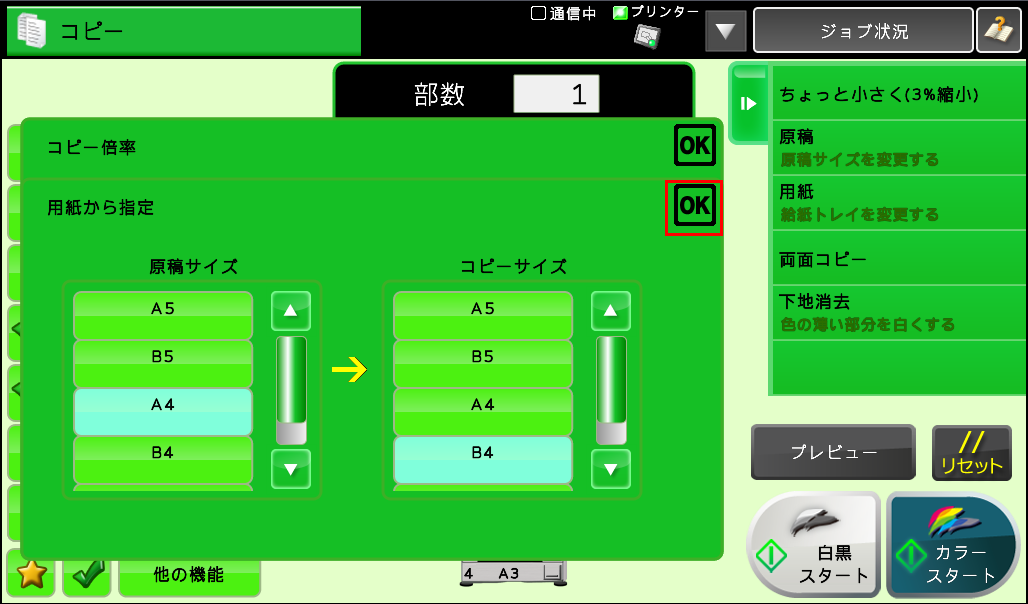
Task: Confirm copy ratio with top OK
Action: point(694,146)
